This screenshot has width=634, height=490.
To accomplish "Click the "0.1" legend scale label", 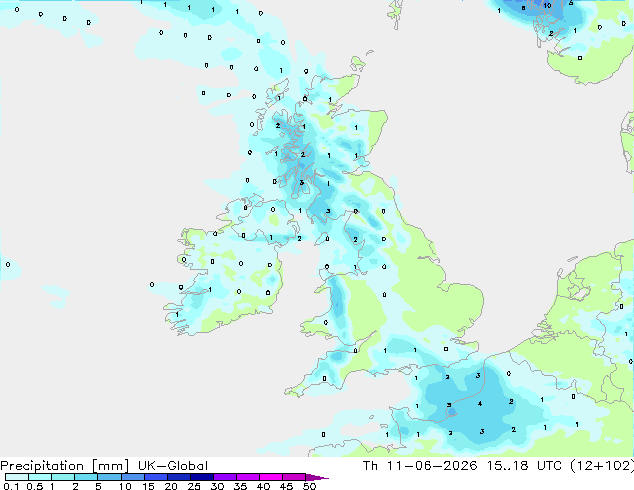I will [11, 486].
